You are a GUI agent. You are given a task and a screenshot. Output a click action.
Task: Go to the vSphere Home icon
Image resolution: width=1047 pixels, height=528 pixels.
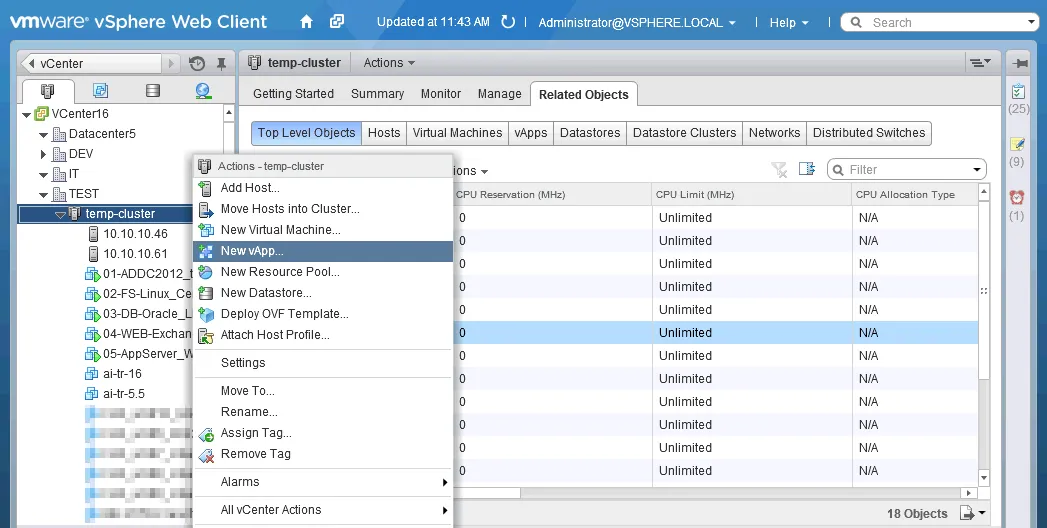pos(306,21)
